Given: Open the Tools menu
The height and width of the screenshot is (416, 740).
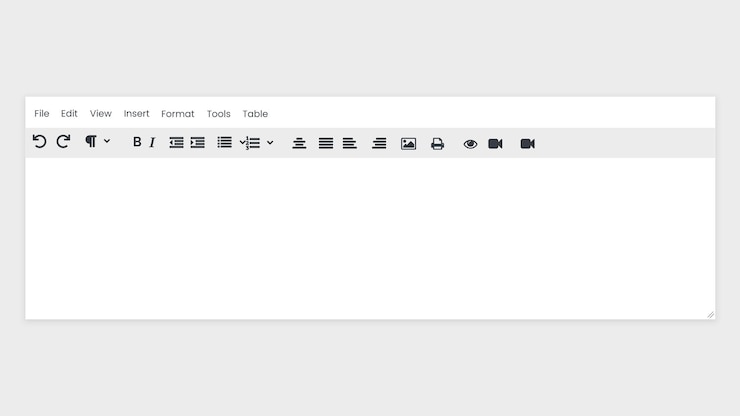Looking at the screenshot, I should tap(219, 114).
